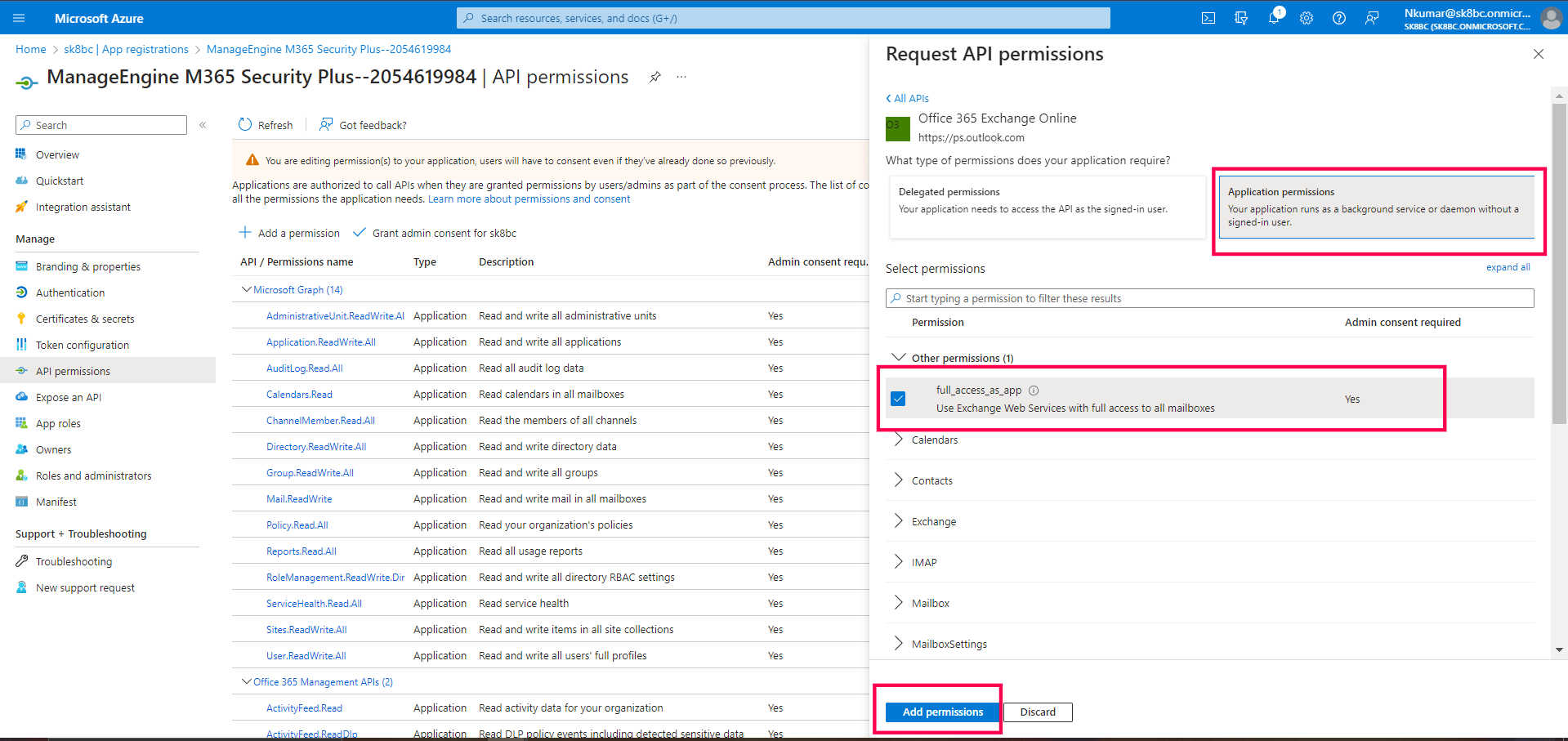Open Roles and administrators
Screen dimensions: 1568x741
(94, 475)
